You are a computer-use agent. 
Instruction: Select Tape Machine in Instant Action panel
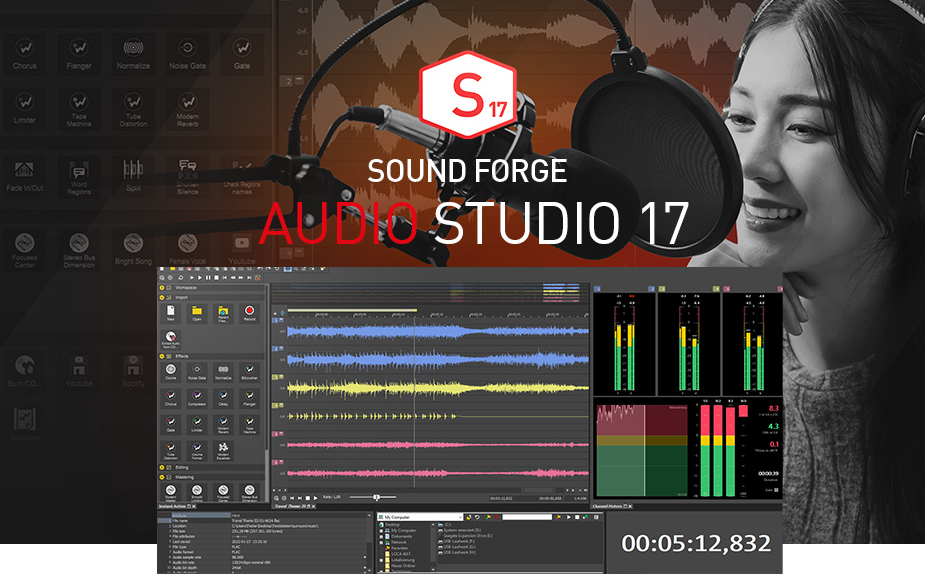(x=250, y=423)
